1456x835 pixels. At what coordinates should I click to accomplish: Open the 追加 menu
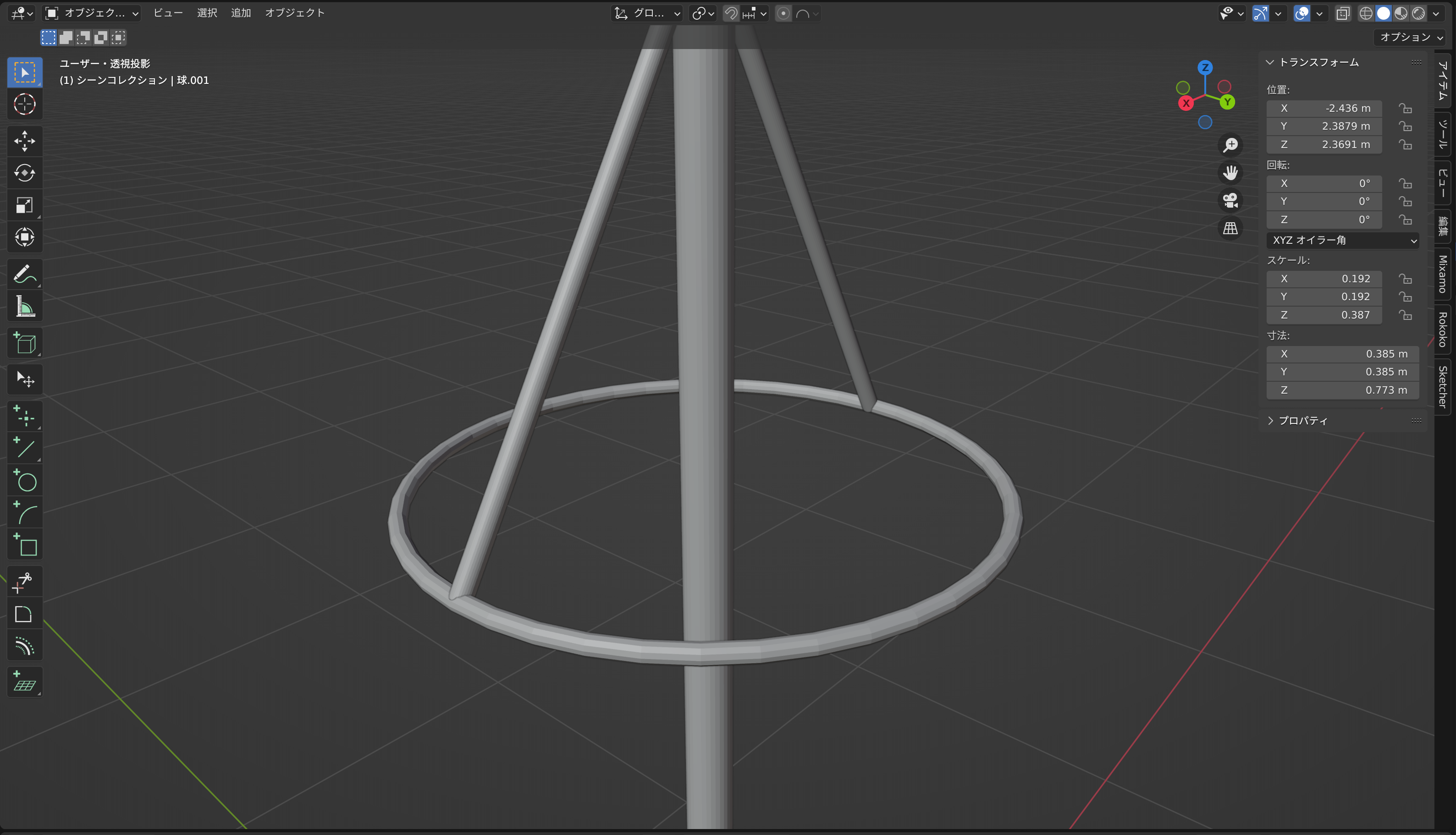(241, 13)
